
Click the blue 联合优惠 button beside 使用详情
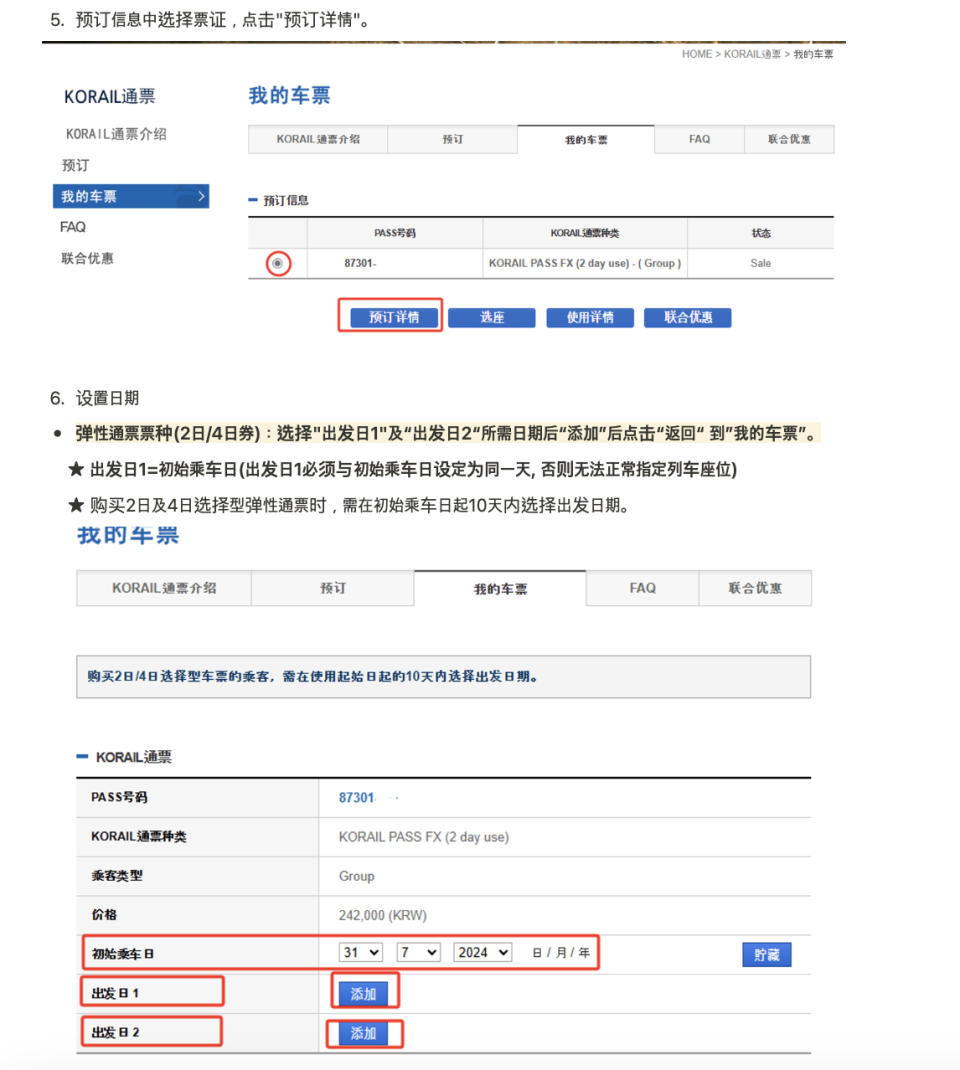coord(688,317)
